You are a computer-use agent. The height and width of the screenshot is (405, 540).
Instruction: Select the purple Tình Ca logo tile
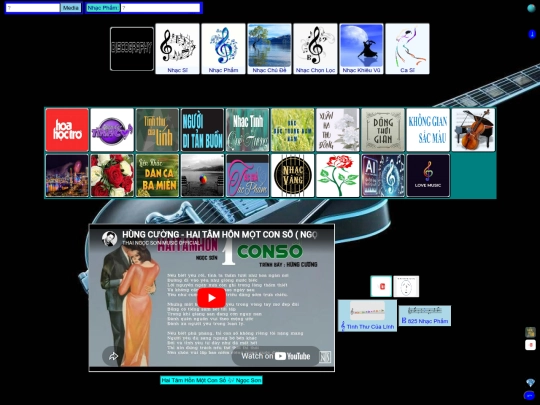(112, 130)
